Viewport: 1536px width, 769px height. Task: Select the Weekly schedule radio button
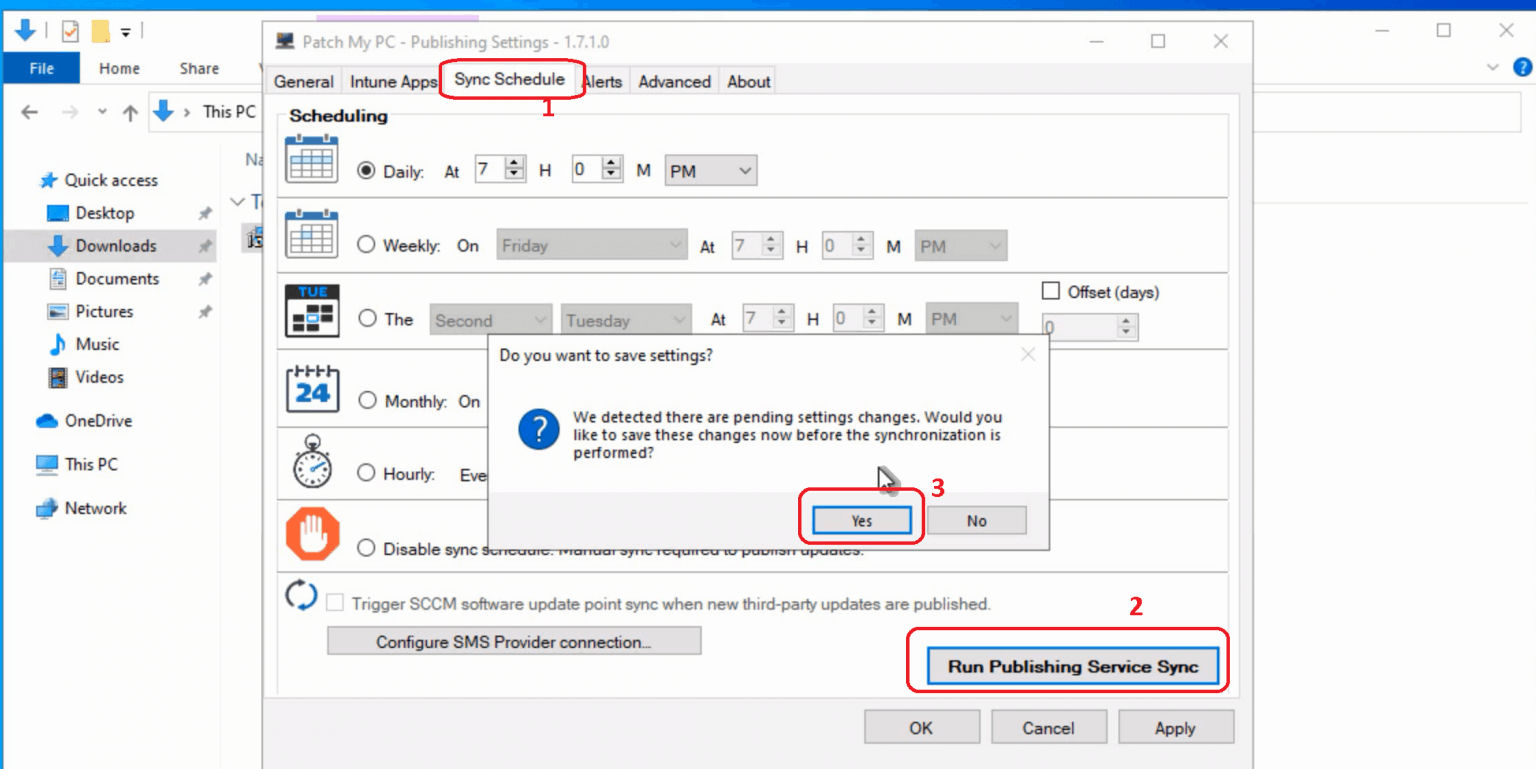(x=366, y=245)
